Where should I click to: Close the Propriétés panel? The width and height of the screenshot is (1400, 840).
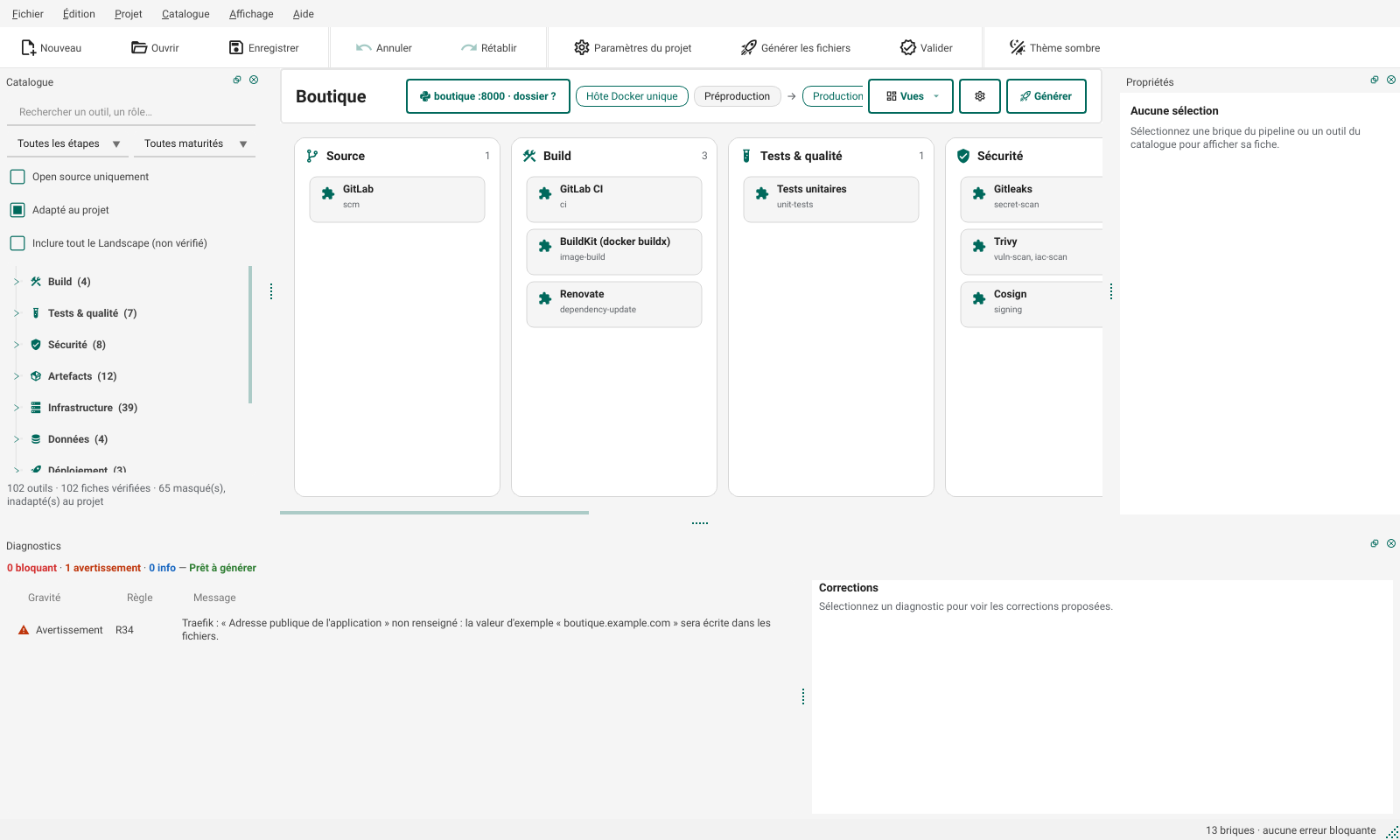point(1391,80)
